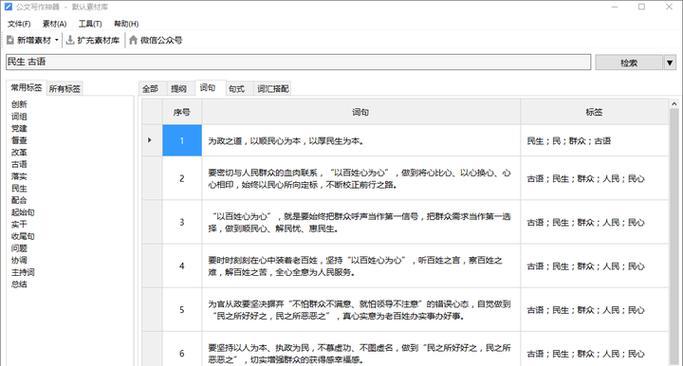Select the 民生 tag in sidebar

[x=19, y=188]
